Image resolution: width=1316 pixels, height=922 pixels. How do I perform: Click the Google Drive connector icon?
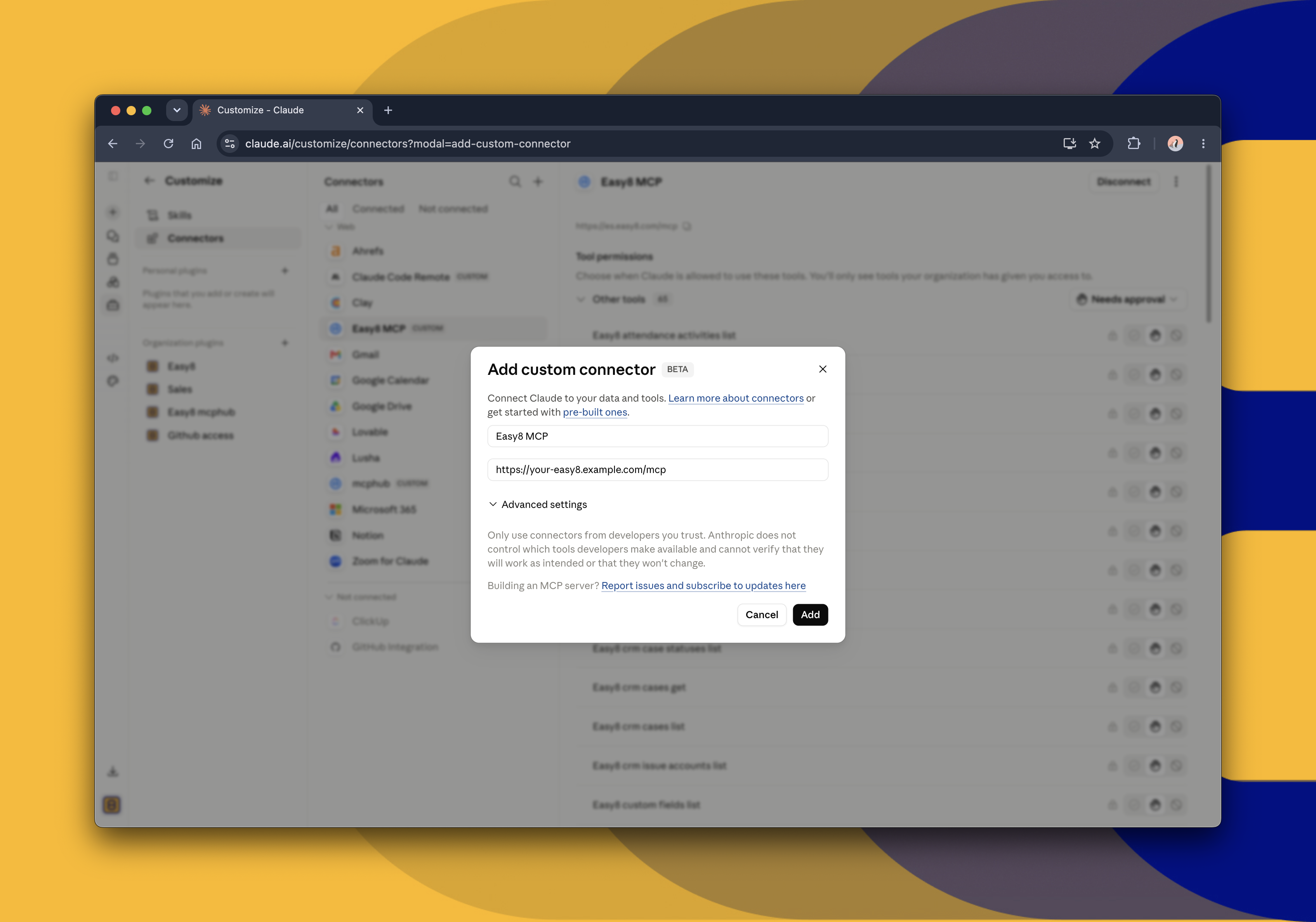[x=335, y=406]
